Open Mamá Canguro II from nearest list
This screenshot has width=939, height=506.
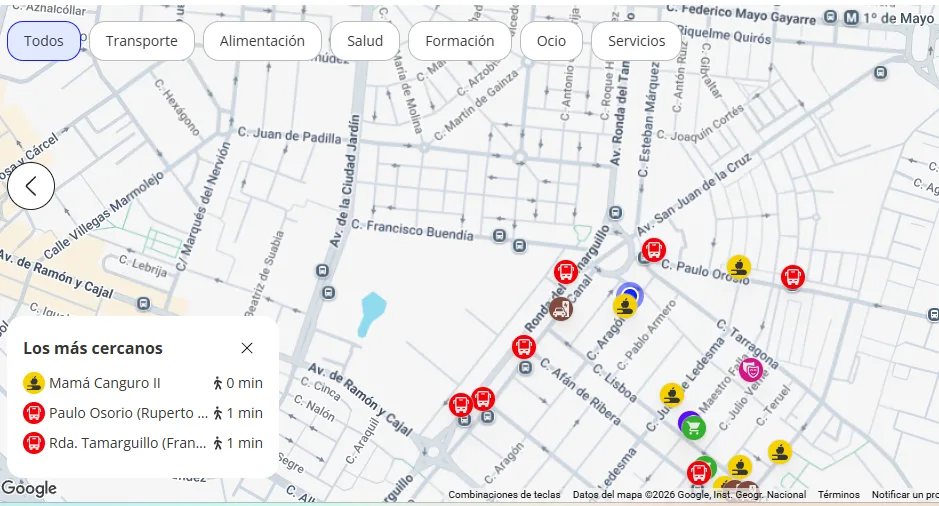tap(143, 383)
